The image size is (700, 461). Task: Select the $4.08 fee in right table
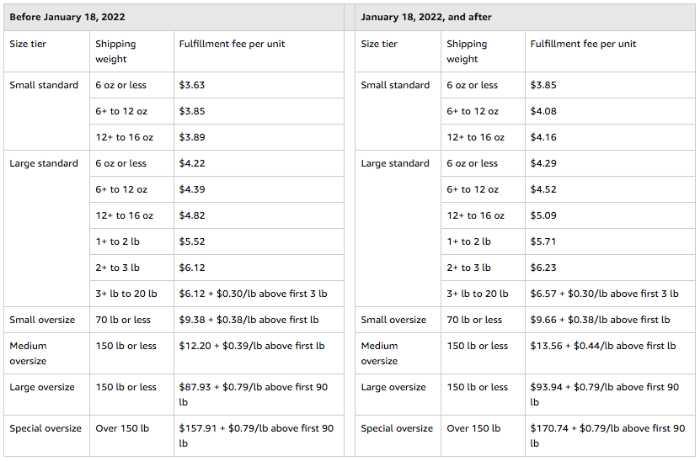(x=543, y=111)
